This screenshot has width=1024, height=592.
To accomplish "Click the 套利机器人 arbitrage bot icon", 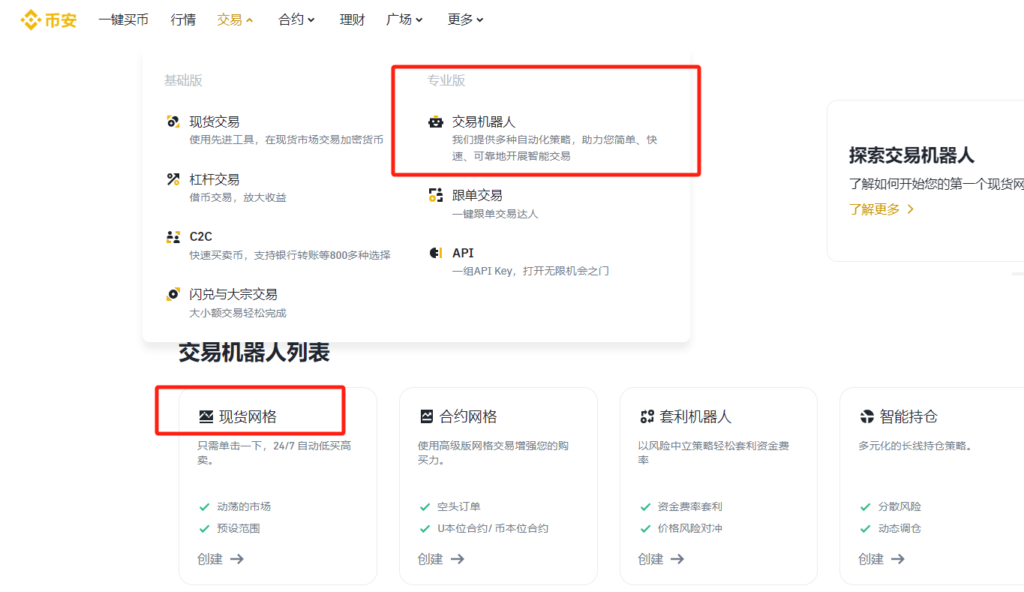I will (647, 417).
